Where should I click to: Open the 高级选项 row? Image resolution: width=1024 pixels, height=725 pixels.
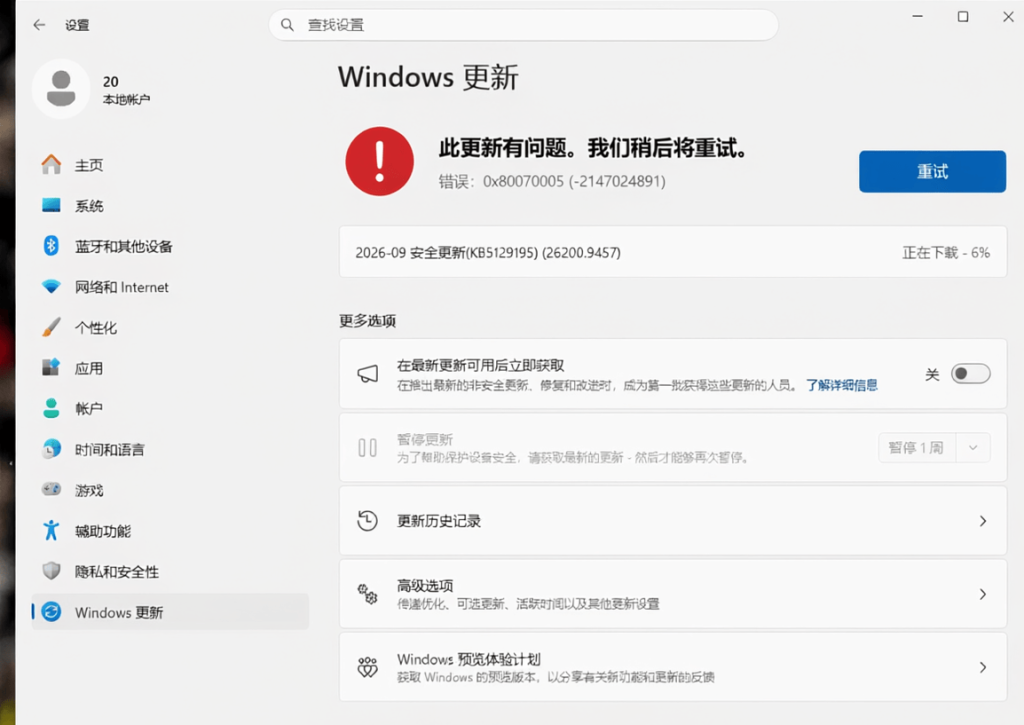coord(673,594)
